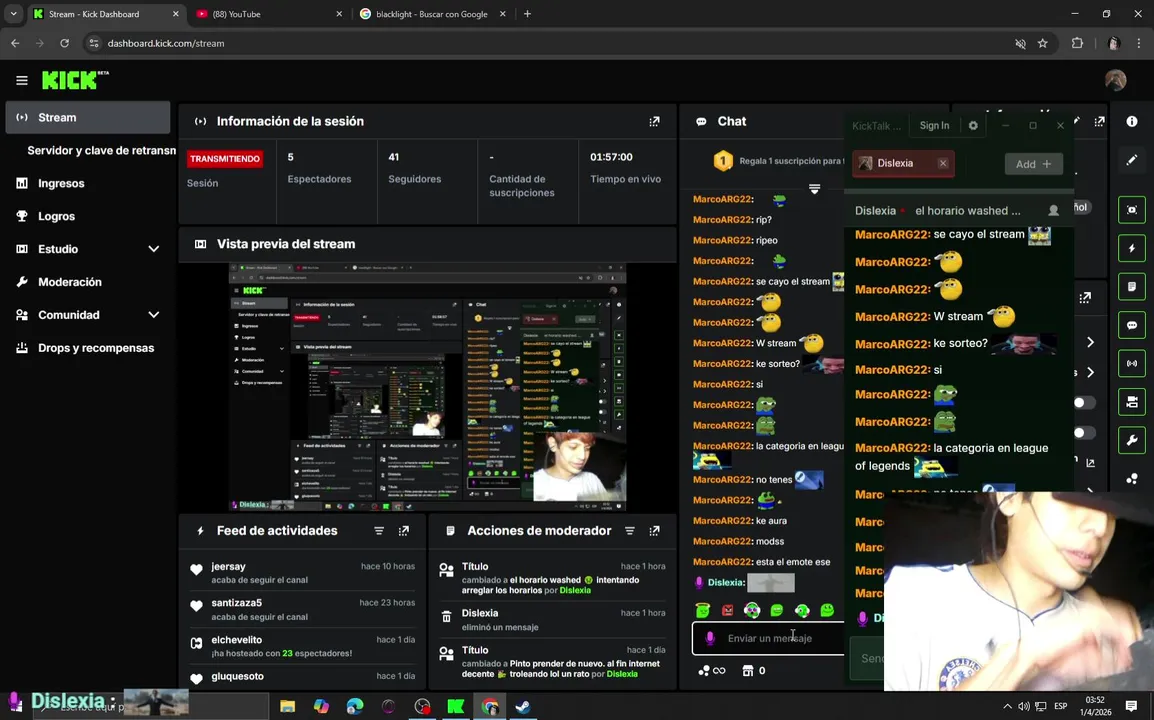
Task: Open a new browser tab
Action: (527, 14)
